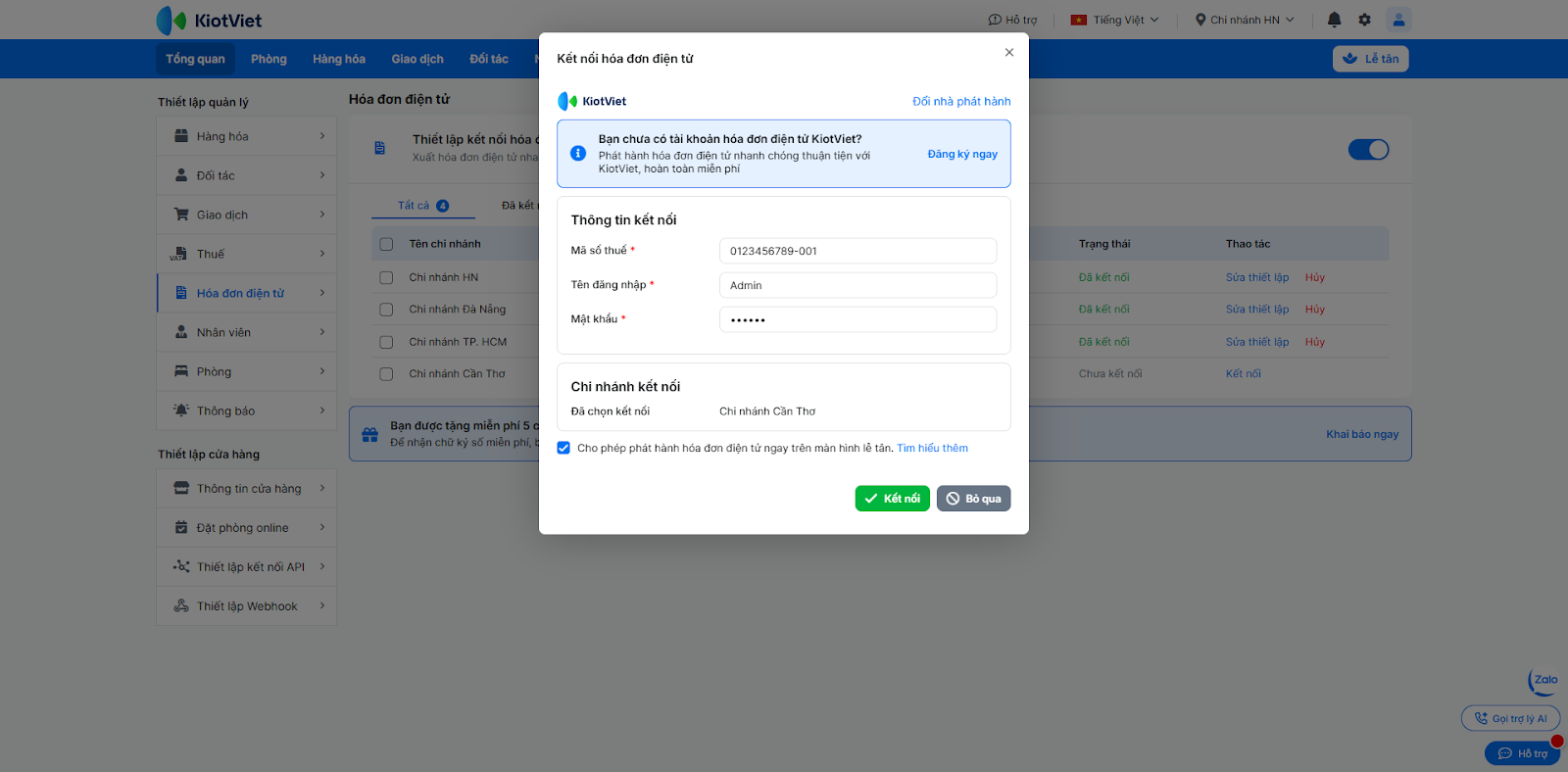Click the Hỗ trợ help icon in header
Image resolution: width=1568 pixels, height=772 pixels.
(x=995, y=20)
